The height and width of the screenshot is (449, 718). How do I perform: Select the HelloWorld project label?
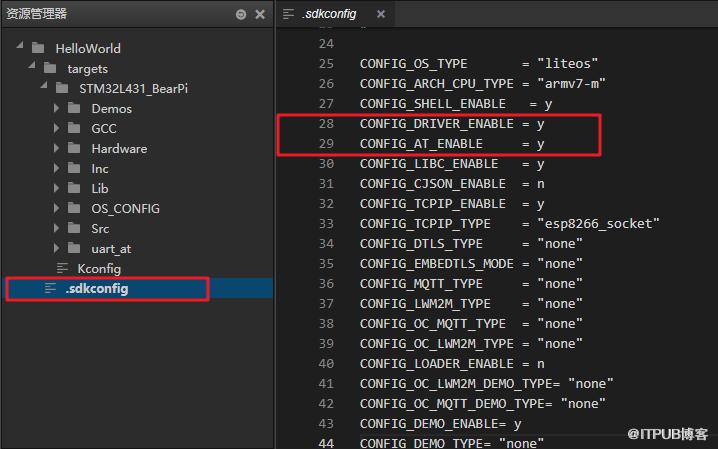(x=88, y=49)
